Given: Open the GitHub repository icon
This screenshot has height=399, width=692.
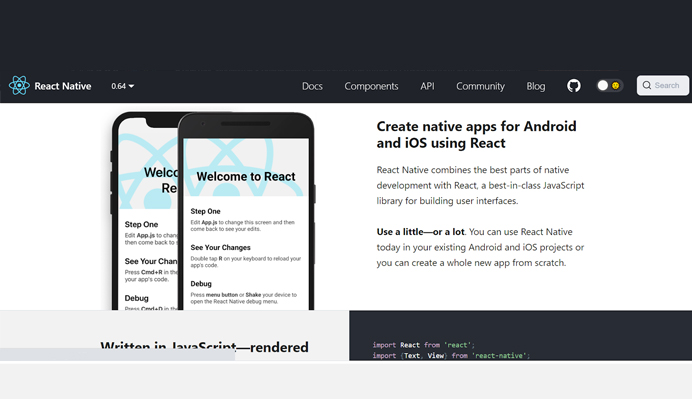Looking at the screenshot, I should click(x=574, y=86).
